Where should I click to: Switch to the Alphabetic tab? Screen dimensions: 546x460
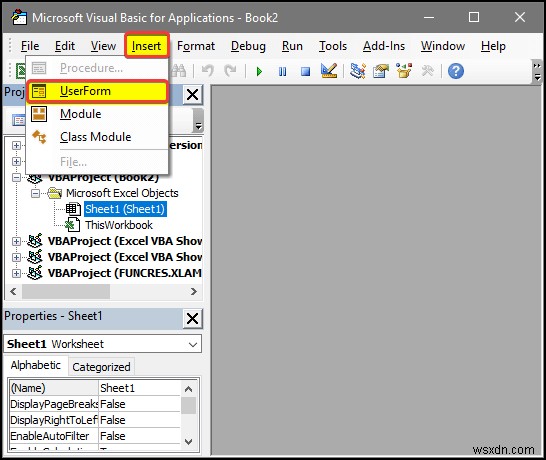click(36, 365)
